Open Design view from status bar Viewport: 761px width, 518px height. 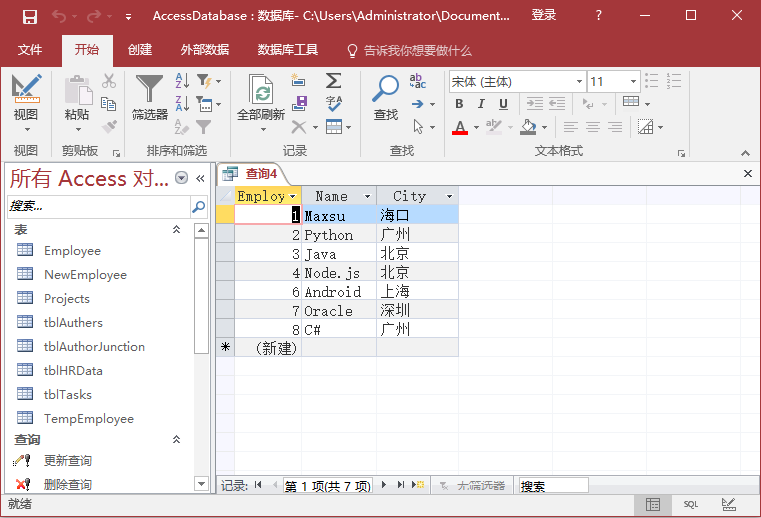(728, 505)
